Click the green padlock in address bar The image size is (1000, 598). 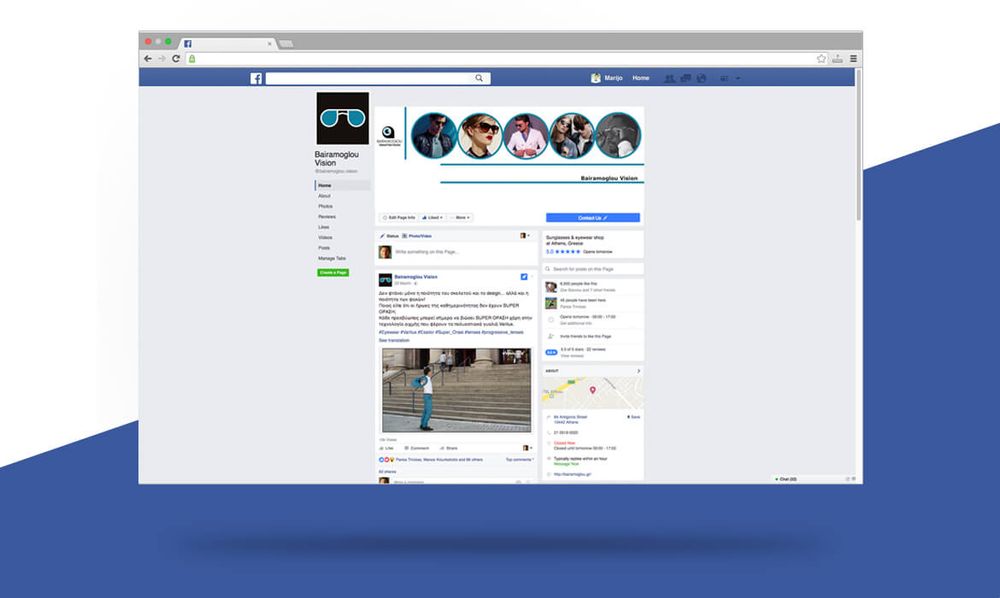coord(192,59)
